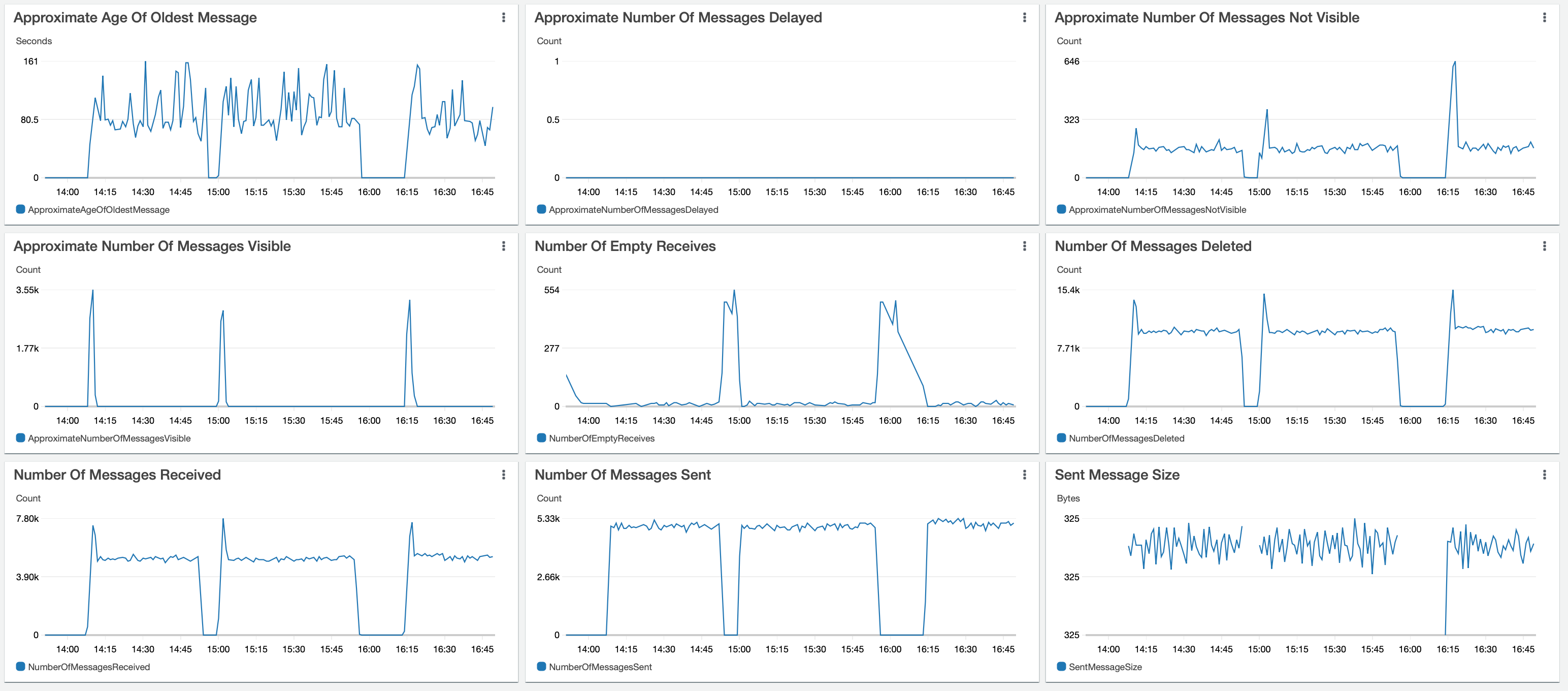
Task: Open widget menu for Number Of Empty Receives
Action: click(x=1025, y=246)
